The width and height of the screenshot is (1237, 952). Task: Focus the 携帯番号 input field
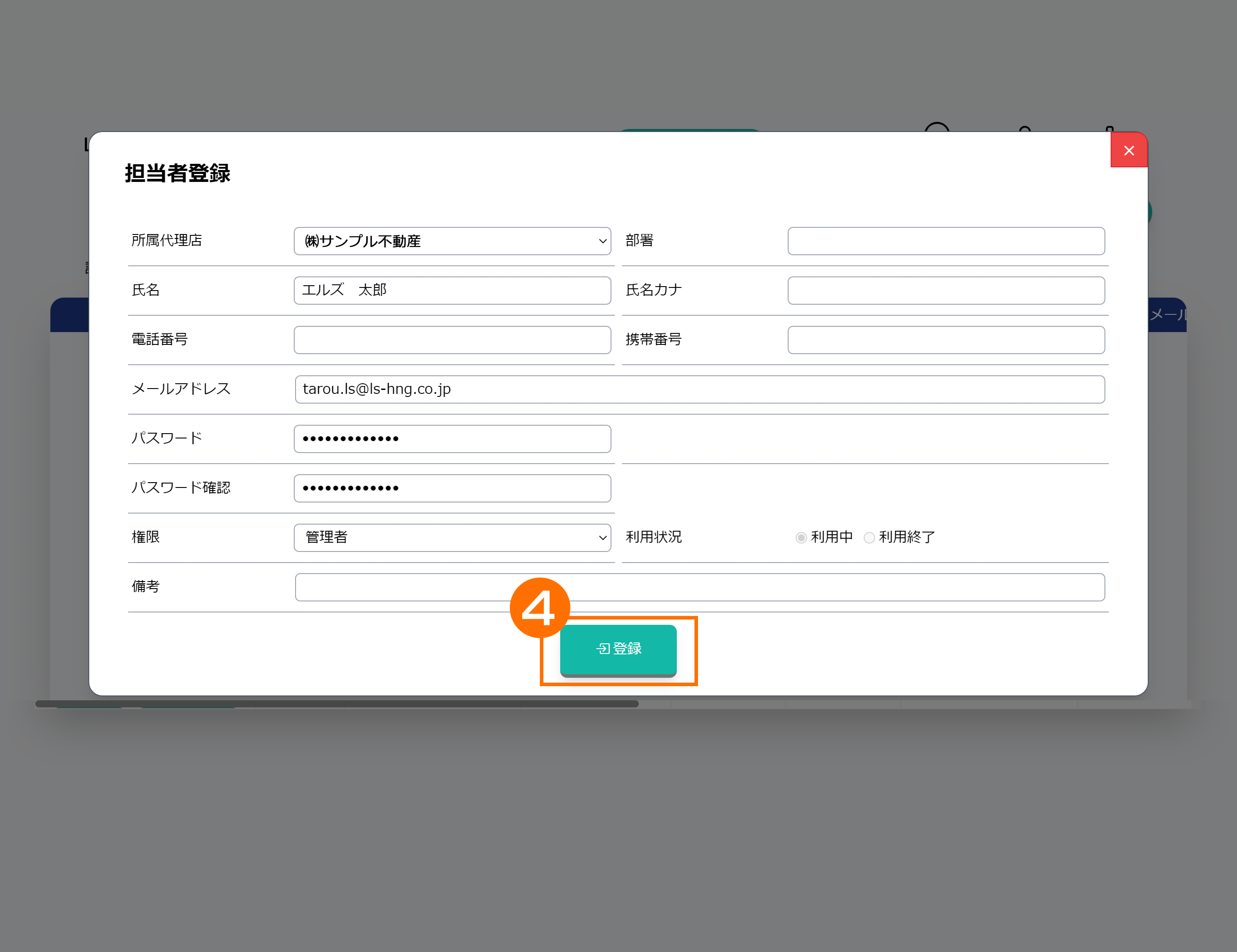pyautogui.click(x=945, y=340)
